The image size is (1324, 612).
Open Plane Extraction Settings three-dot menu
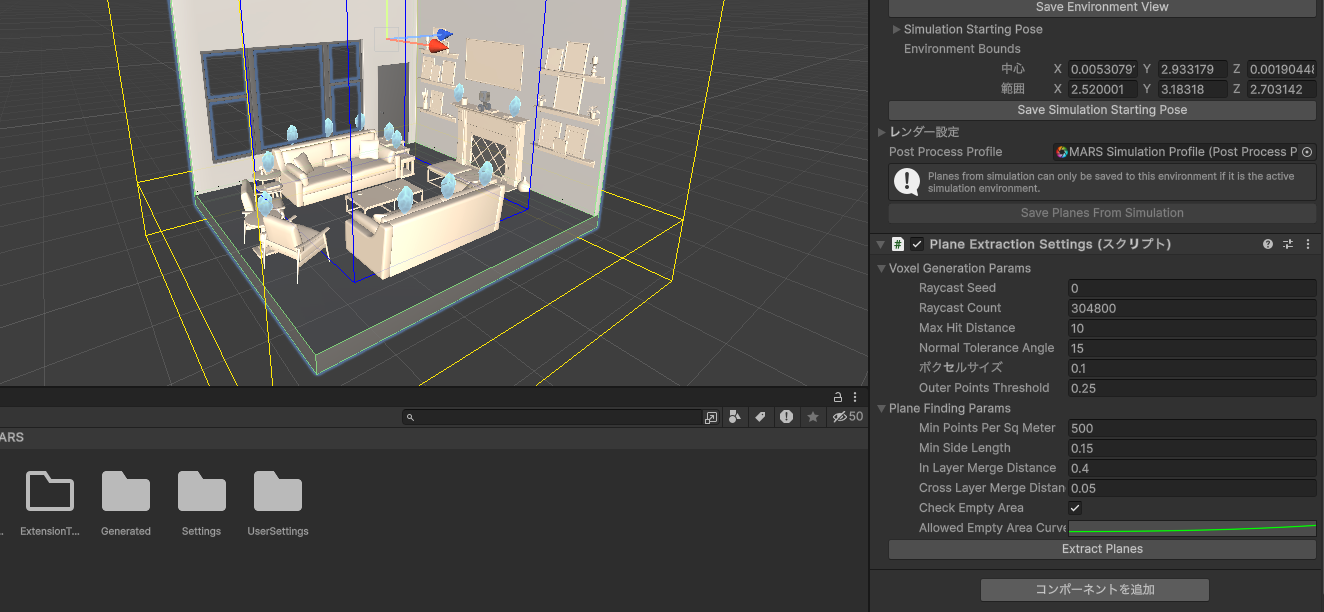(1308, 244)
